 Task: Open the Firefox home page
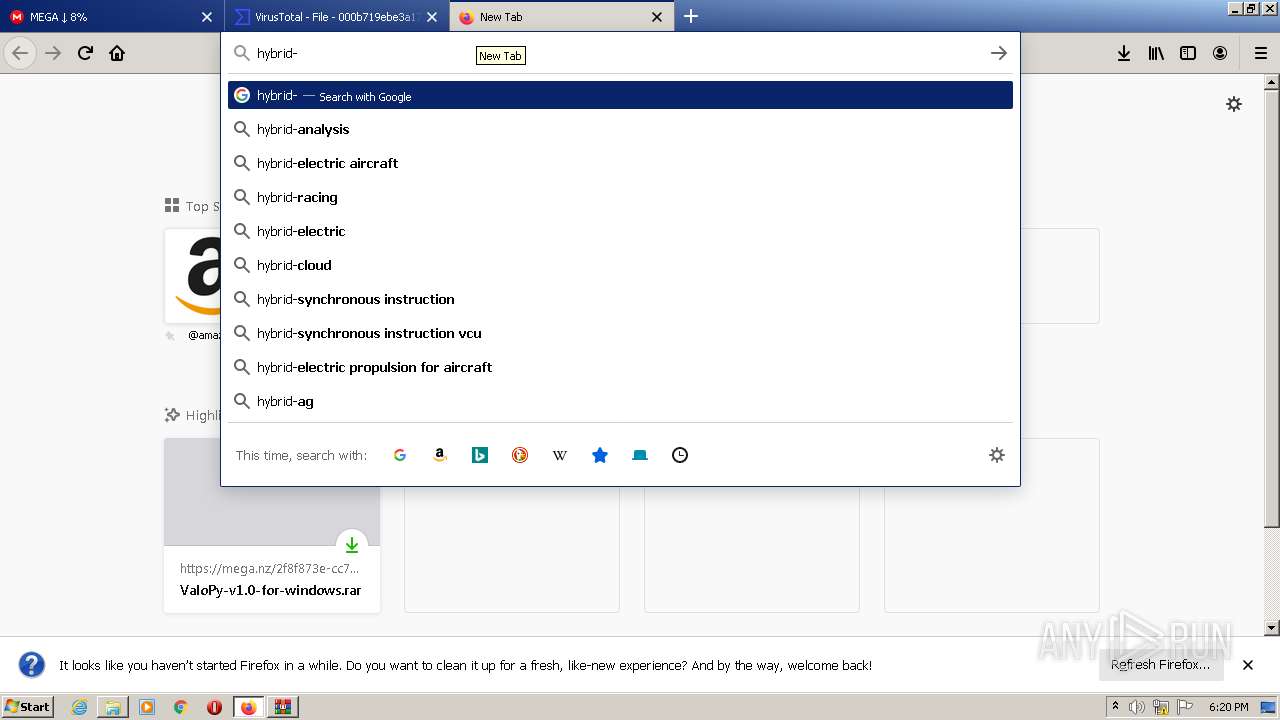tap(117, 53)
